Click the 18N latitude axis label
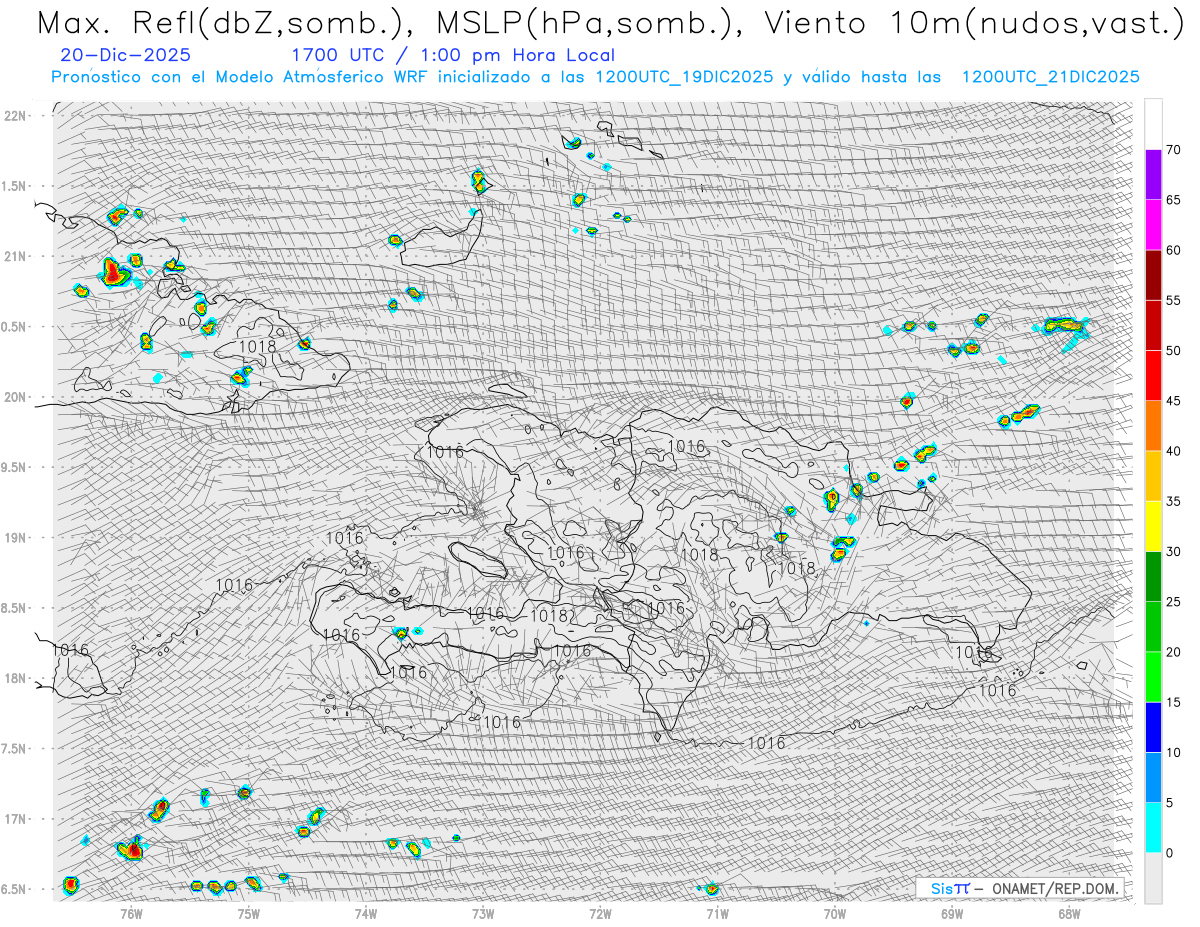 tap(17, 679)
